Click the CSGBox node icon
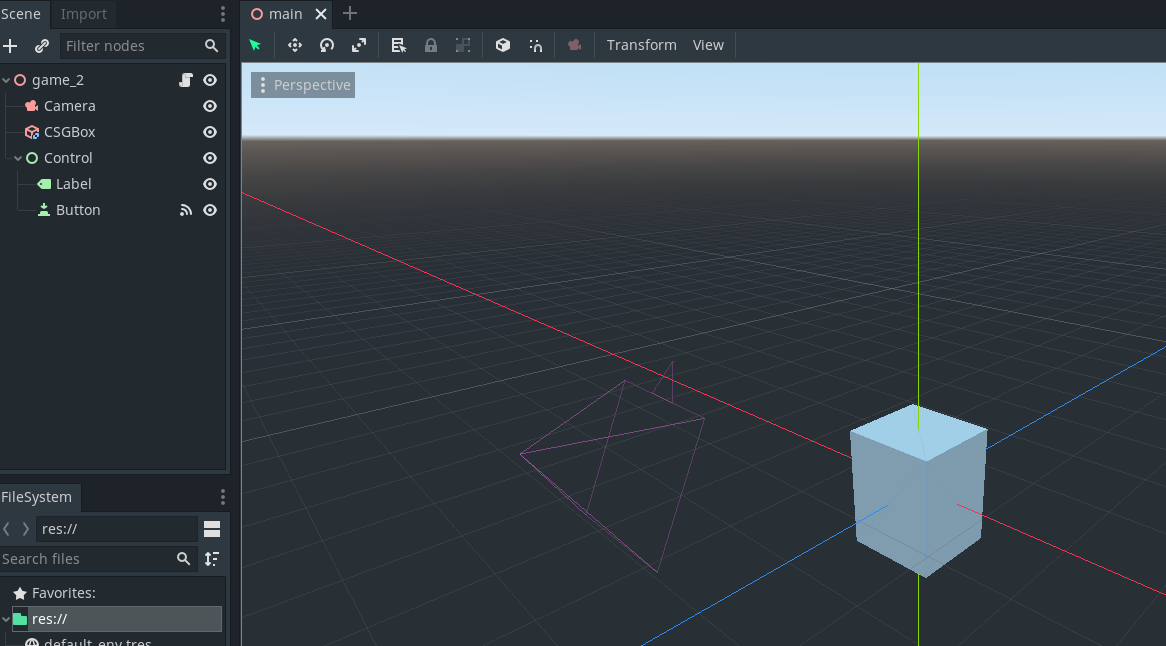1166x646 pixels. pos(31,132)
